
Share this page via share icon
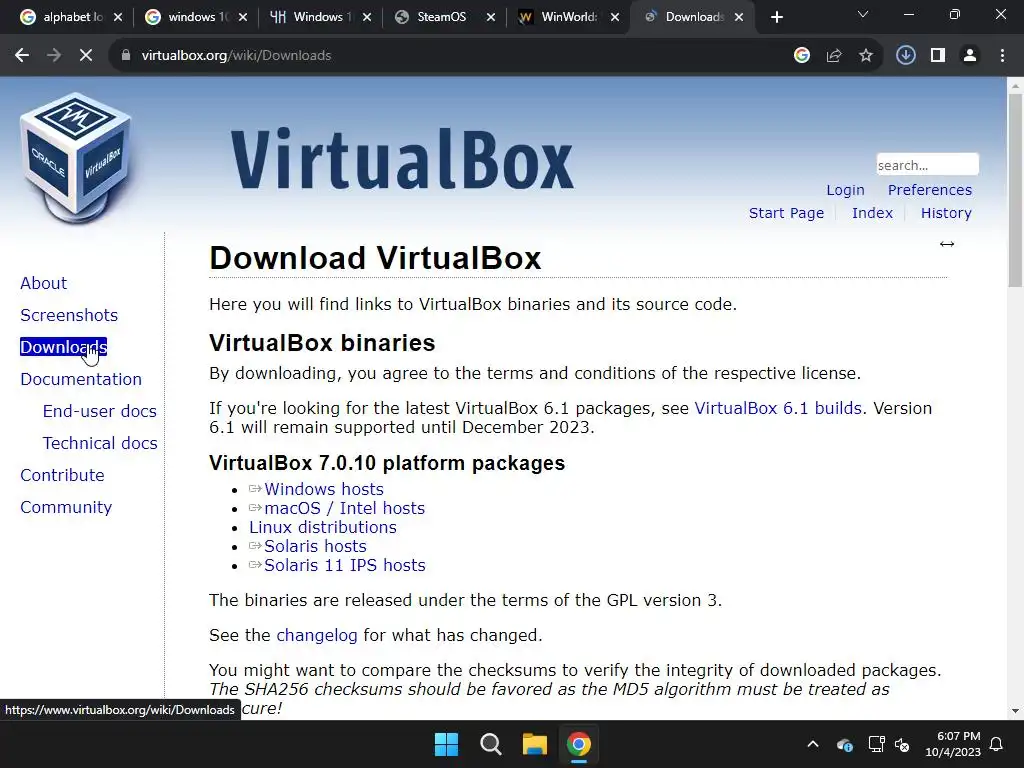pyautogui.click(x=834, y=56)
